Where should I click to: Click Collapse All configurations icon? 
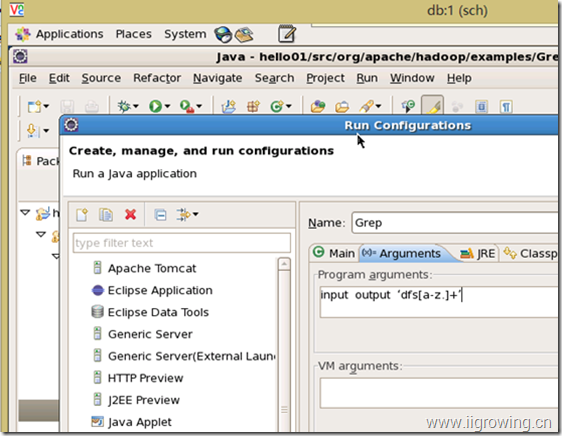coord(160,215)
